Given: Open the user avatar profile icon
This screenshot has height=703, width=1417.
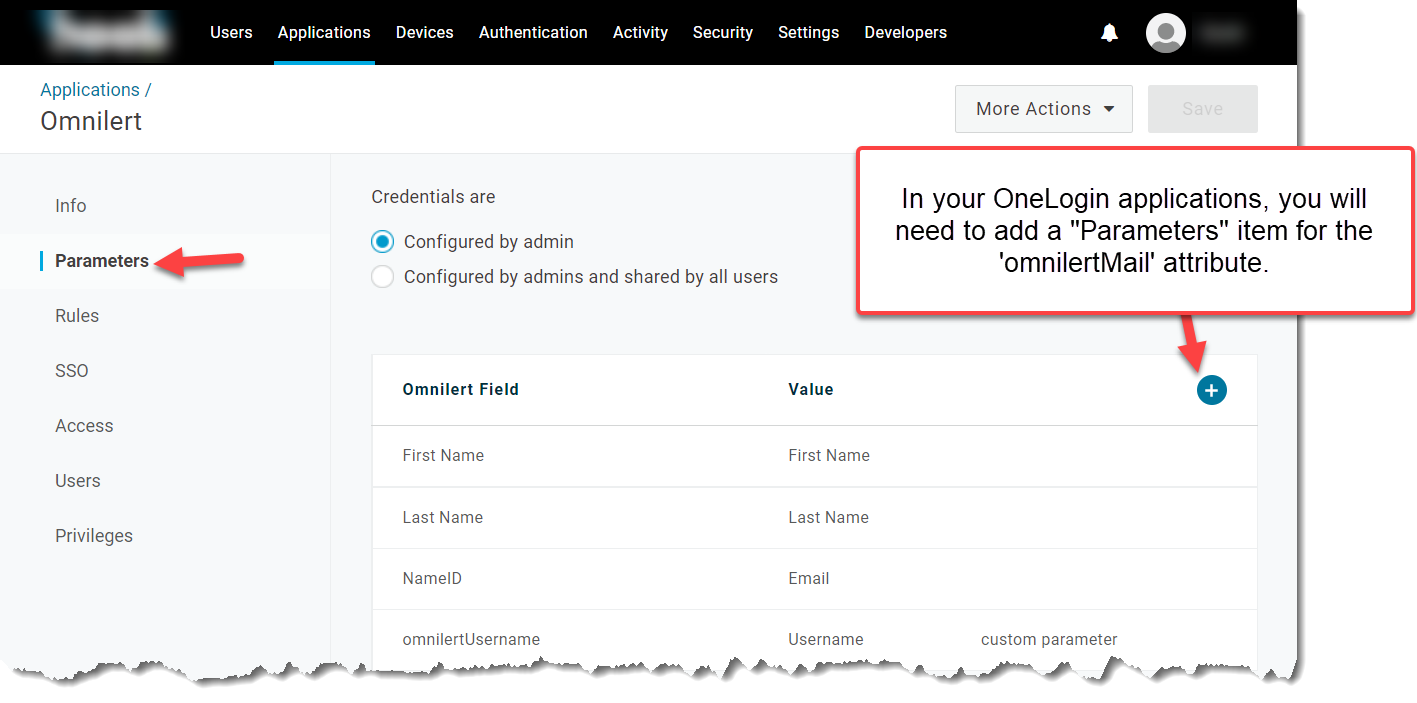Looking at the screenshot, I should pos(1166,33).
